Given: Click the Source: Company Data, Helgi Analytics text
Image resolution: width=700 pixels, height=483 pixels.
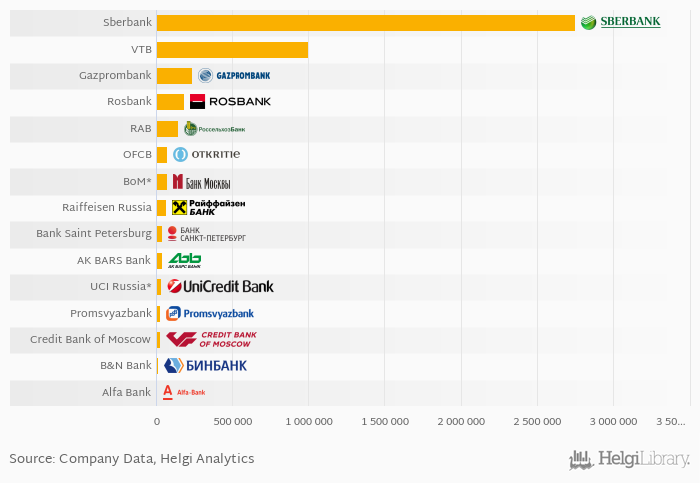Looking at the screenshot, I should [x=132, y=459].
